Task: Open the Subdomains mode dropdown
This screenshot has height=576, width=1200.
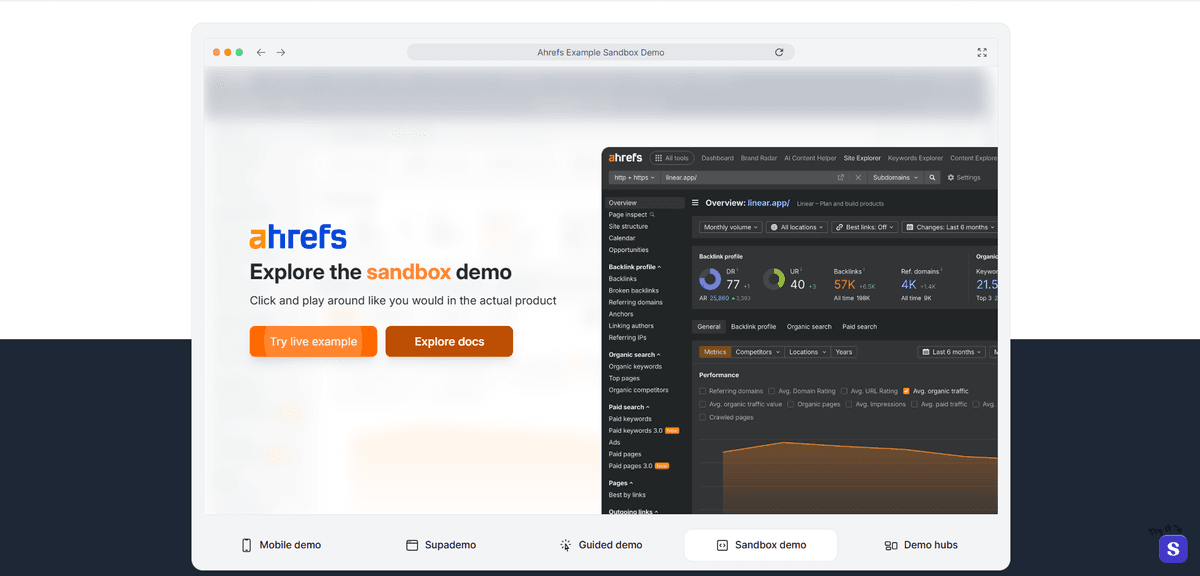Action: [894, 177]
